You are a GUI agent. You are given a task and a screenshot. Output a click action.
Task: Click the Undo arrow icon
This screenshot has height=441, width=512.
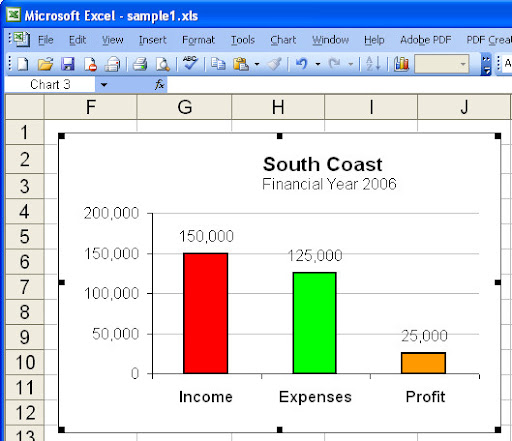[x=301, y=64]
